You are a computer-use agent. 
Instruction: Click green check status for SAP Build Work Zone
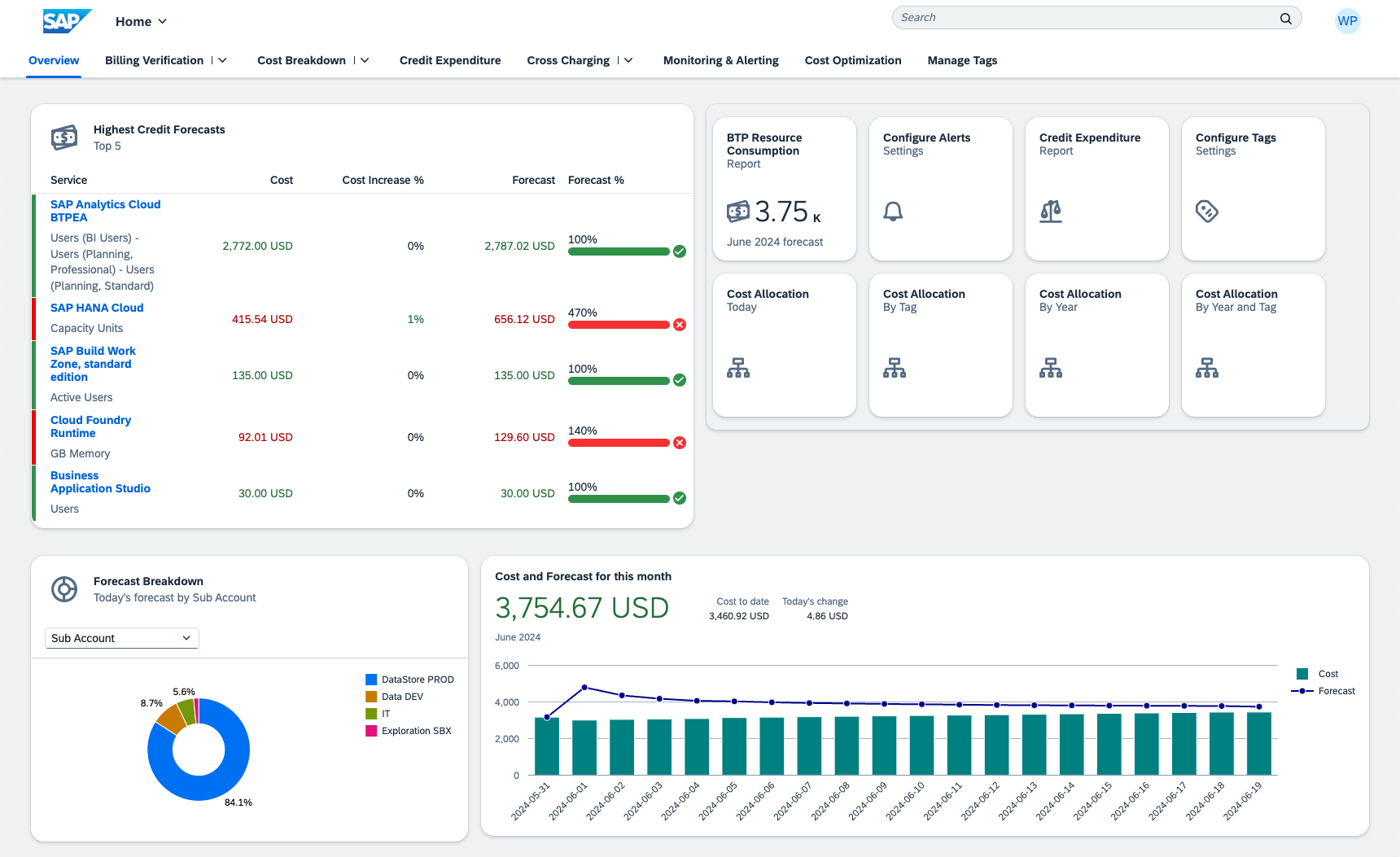[680, 380]
